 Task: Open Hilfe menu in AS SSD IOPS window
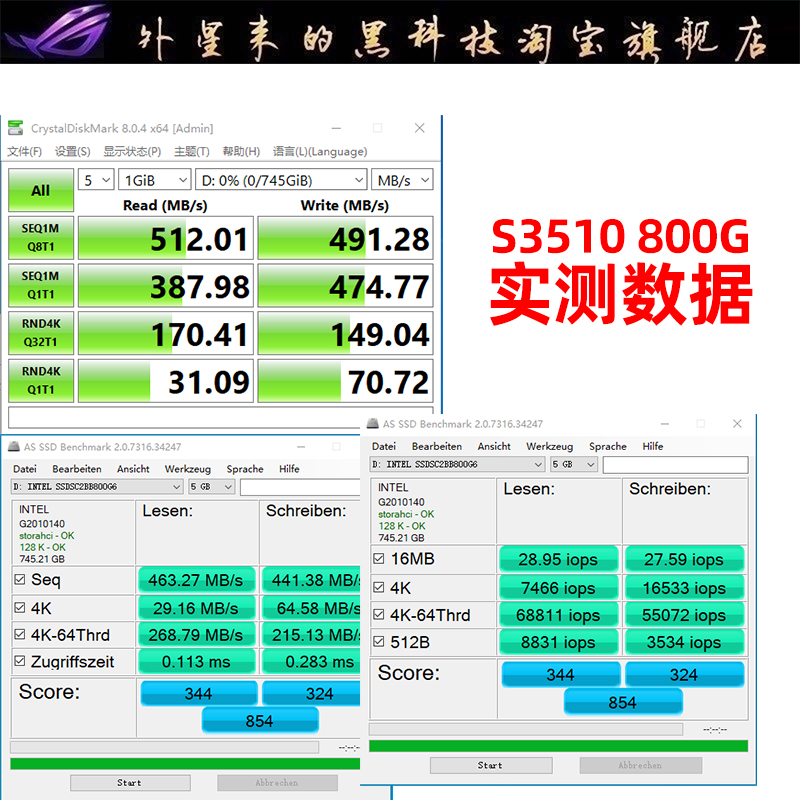[x=653, y=446]
